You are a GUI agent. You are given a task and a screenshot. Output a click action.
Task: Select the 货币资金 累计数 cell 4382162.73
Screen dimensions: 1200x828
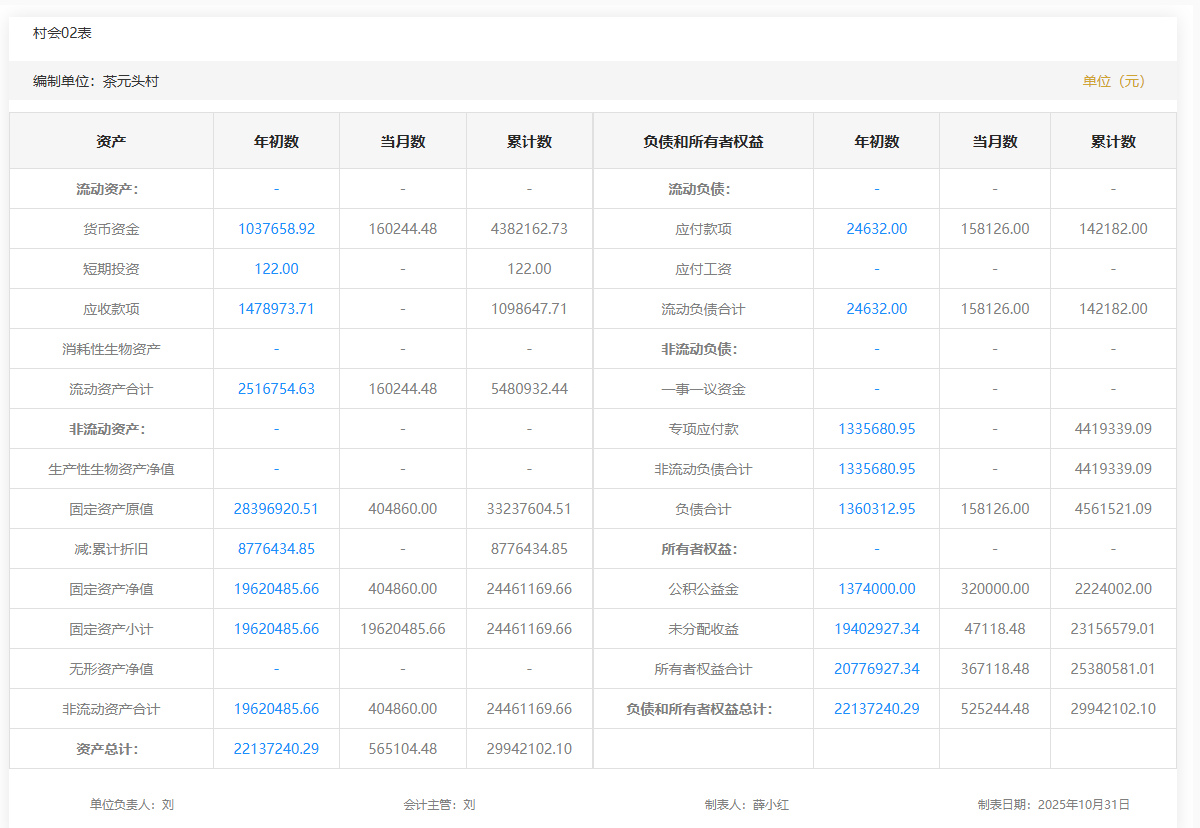click(x=529, y=229)
